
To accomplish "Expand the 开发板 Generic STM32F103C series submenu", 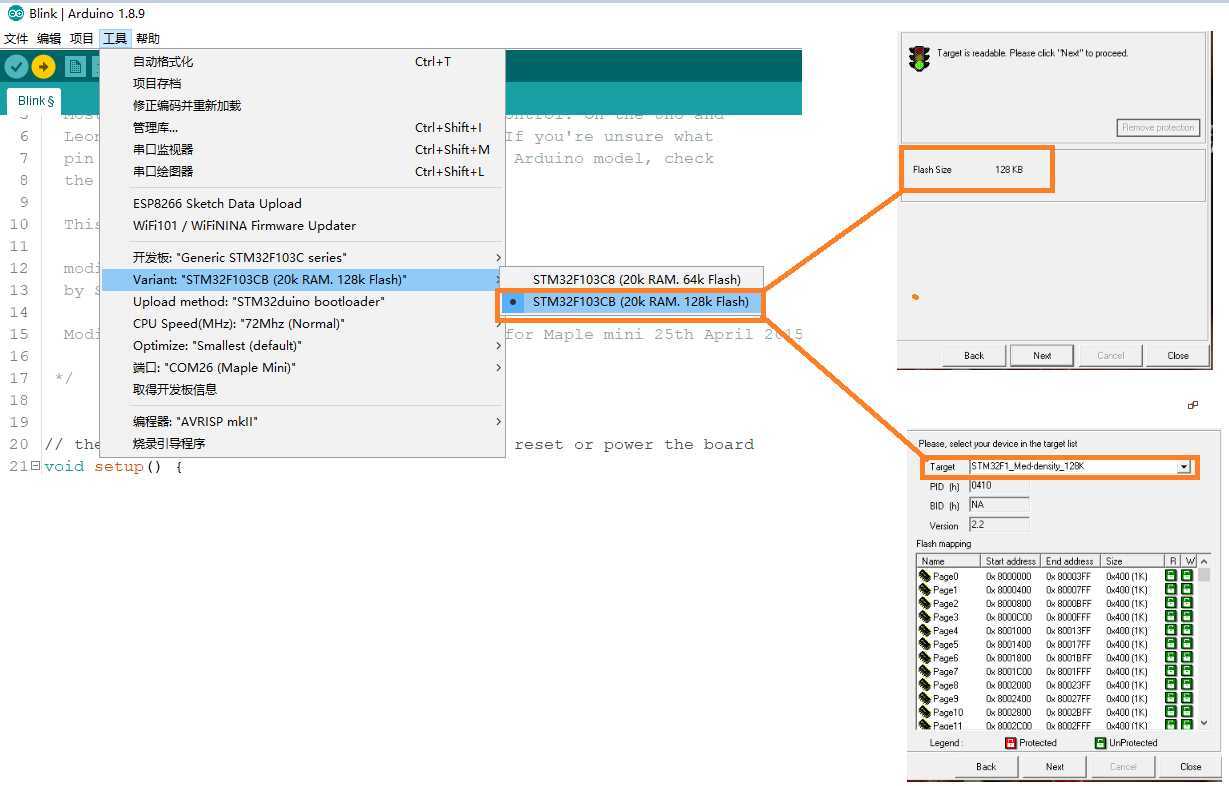I will coord(302,257).
